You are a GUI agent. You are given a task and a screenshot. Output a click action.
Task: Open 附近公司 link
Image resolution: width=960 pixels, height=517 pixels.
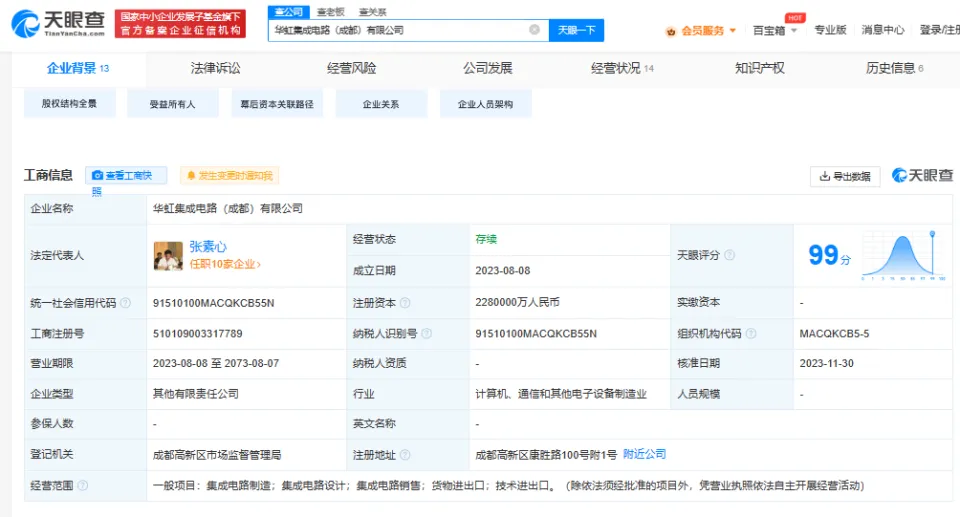click(x=644, y=454)
